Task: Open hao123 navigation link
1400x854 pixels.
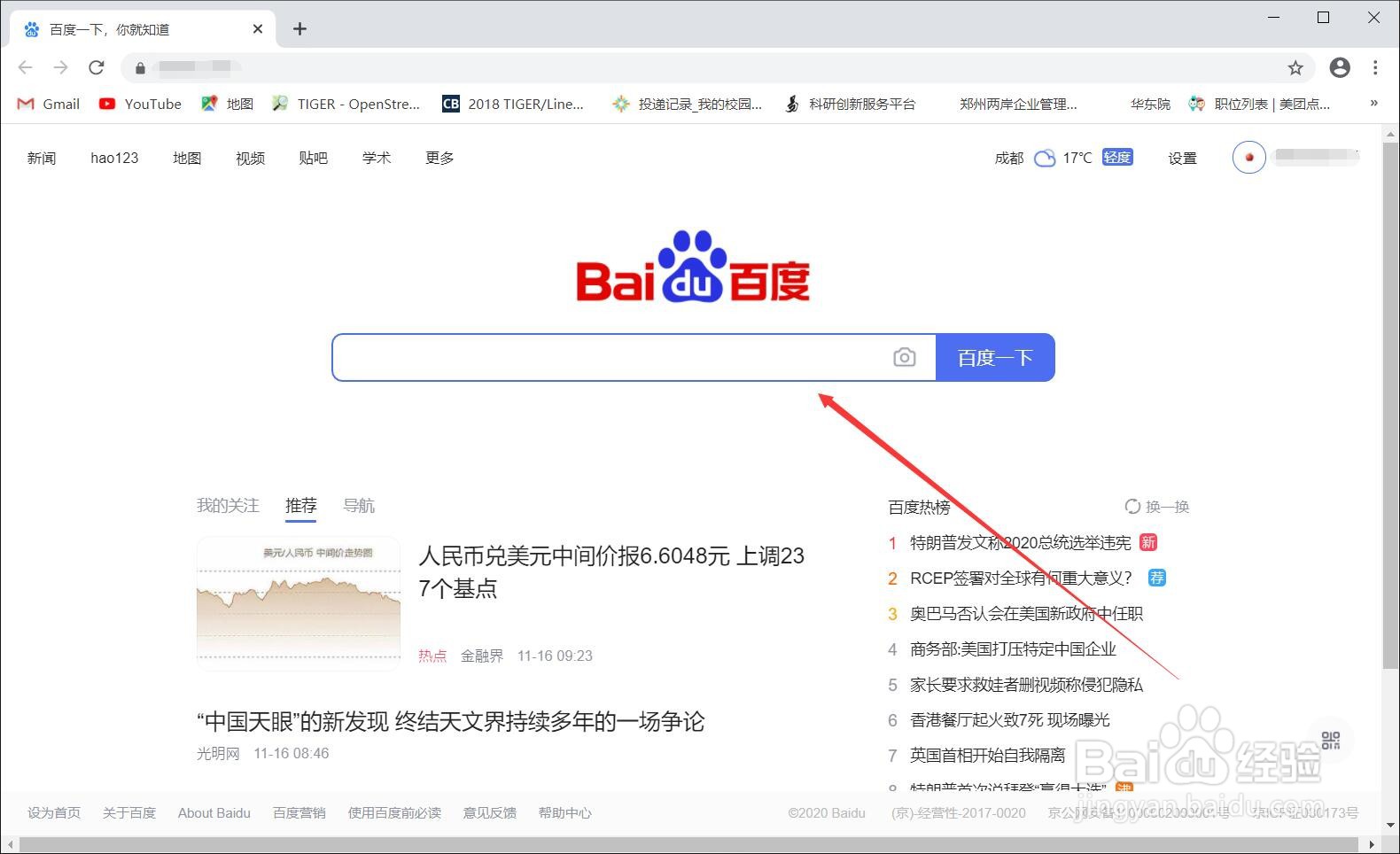Action: pos(114,158)
